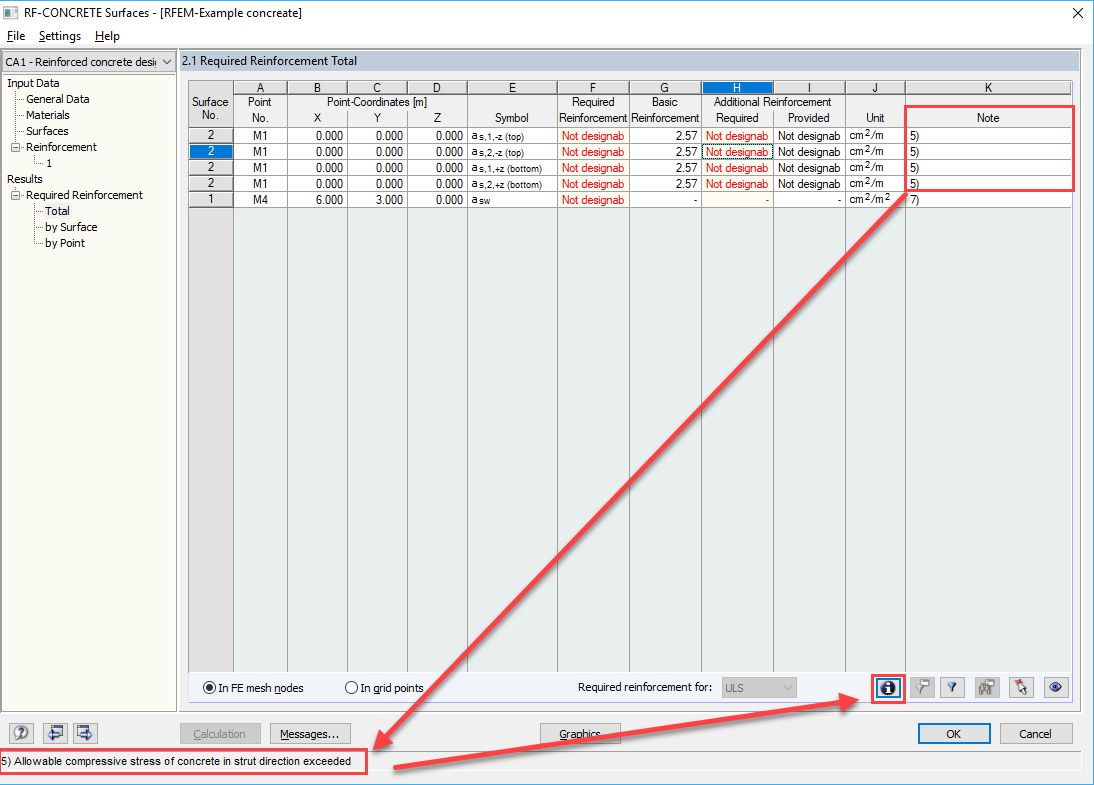Click Input Data tree heading
Screen dimensions: 1094x785
point(33,83)
